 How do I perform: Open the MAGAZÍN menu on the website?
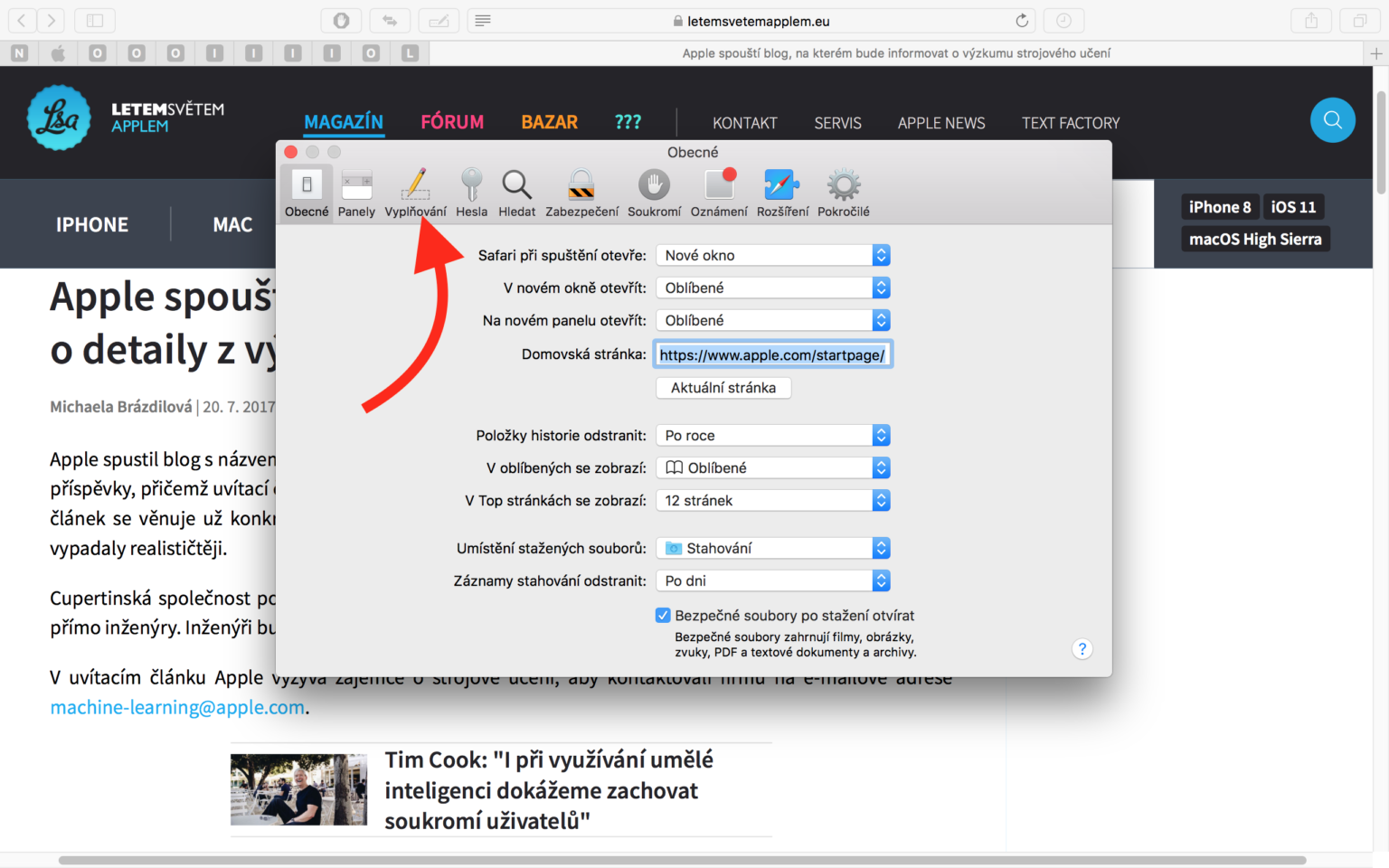(344, 122)
